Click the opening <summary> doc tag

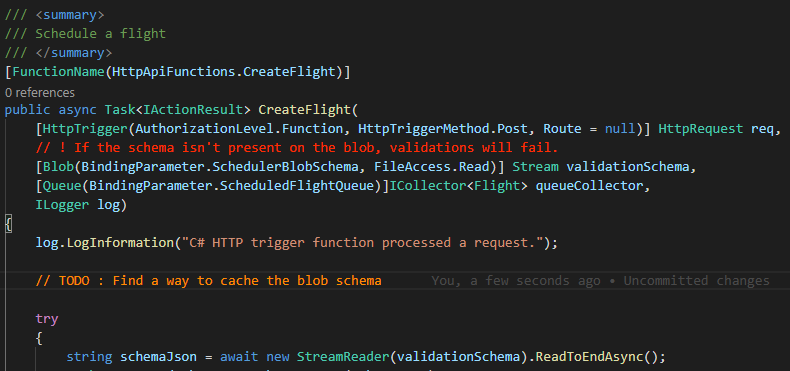point(70,15)
